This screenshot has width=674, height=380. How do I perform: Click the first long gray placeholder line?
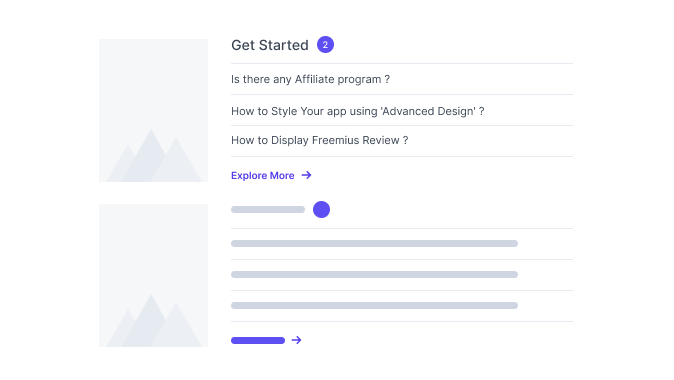[374, 243]
